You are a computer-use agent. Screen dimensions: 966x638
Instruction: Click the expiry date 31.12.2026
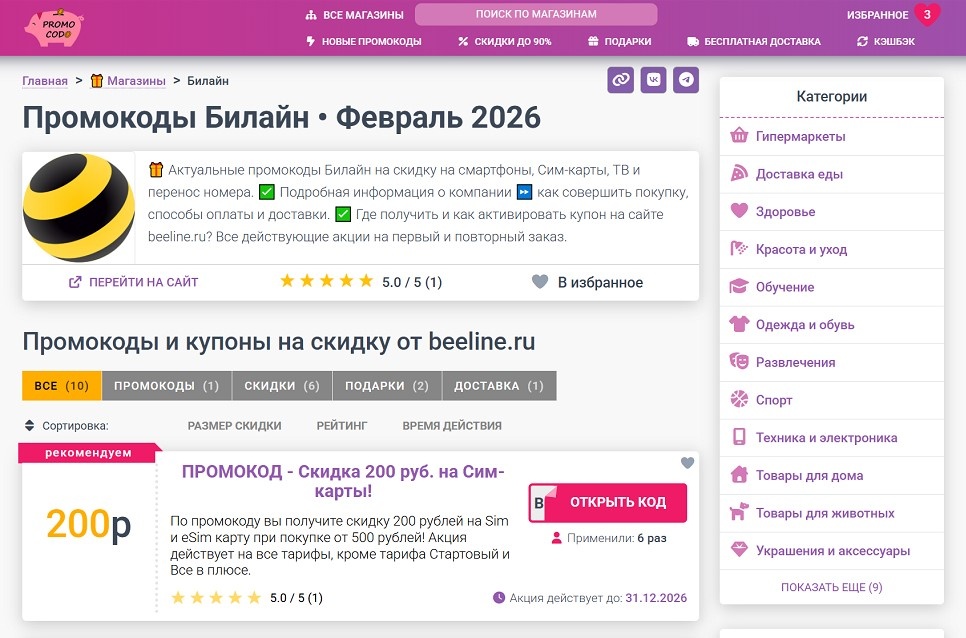[x=656, y=597]
